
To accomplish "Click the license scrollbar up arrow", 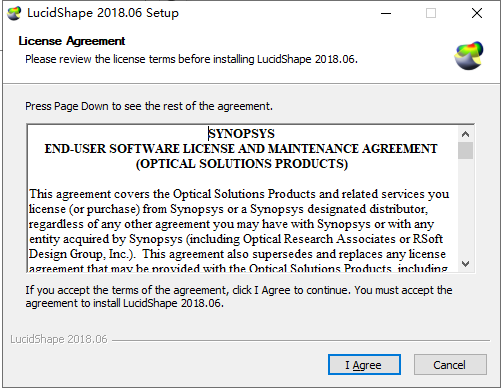I will [x=467, y=135].
